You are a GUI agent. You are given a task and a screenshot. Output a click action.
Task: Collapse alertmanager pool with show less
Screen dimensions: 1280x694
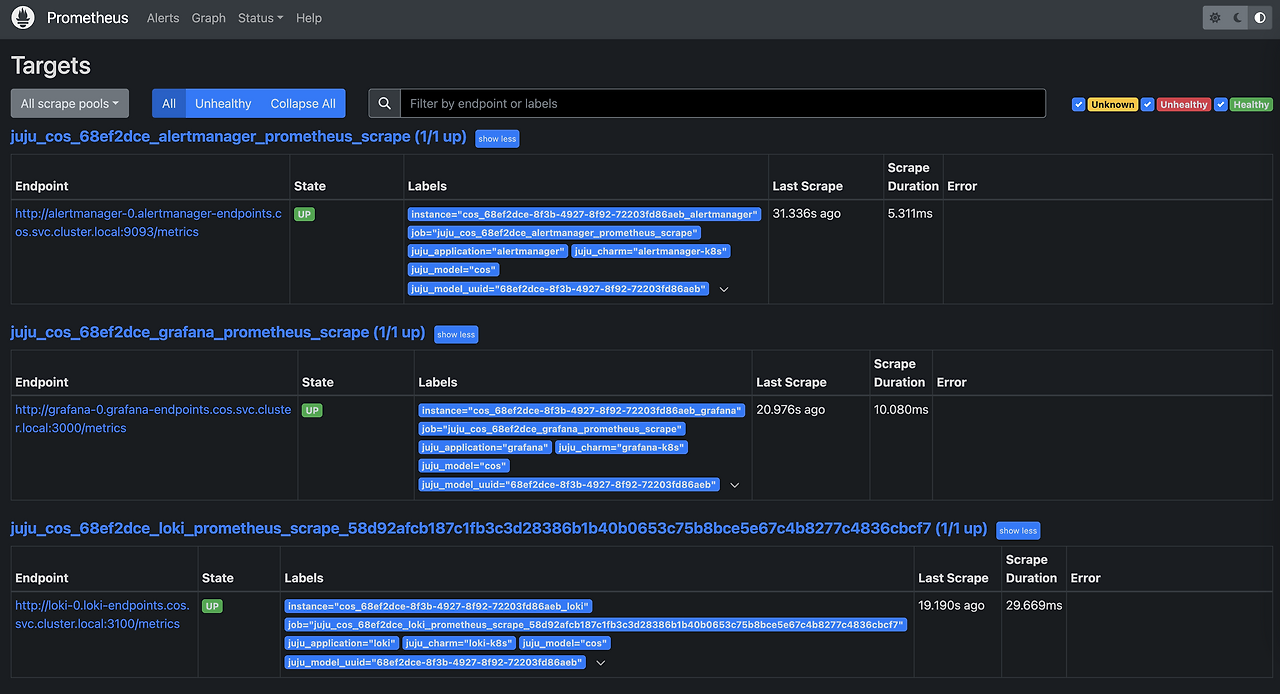(497, 138)
